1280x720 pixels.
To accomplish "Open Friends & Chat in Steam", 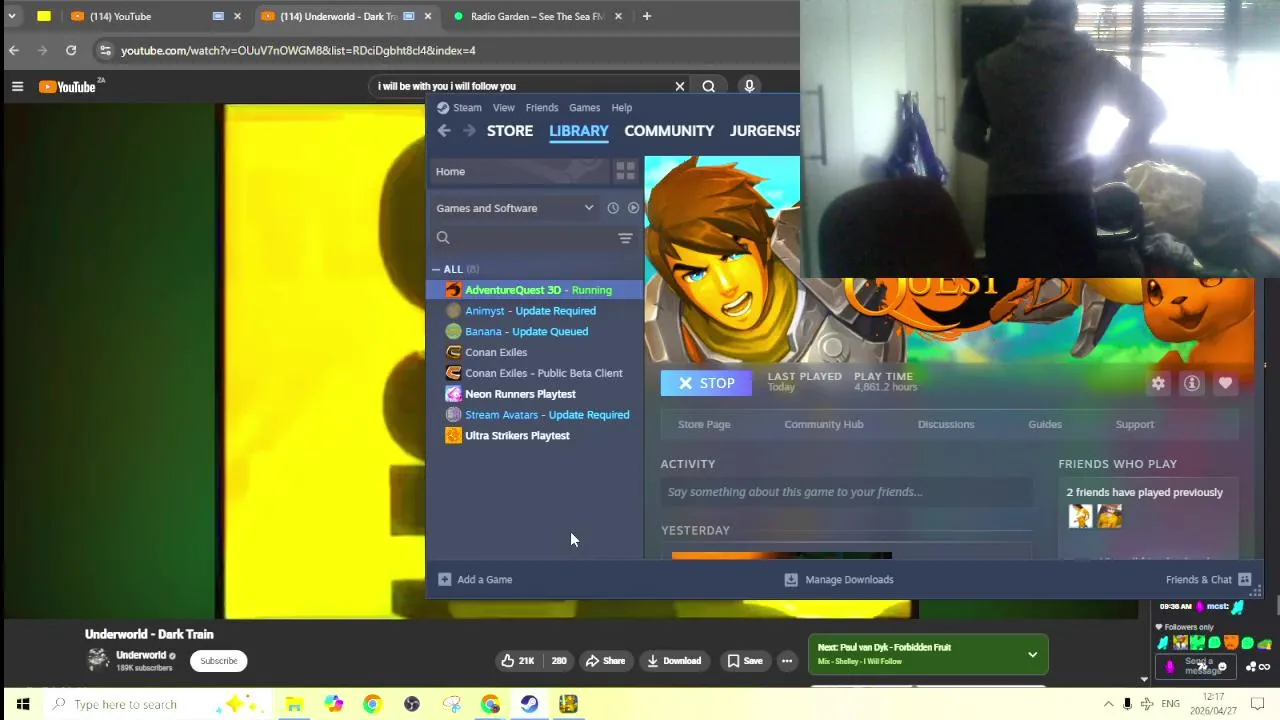I will (x=1208, y=579).
